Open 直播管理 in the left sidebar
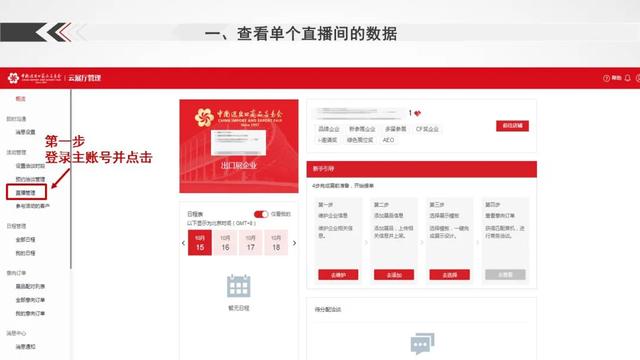The width and height of the screenshot is (640, 360). click(26, 192)
